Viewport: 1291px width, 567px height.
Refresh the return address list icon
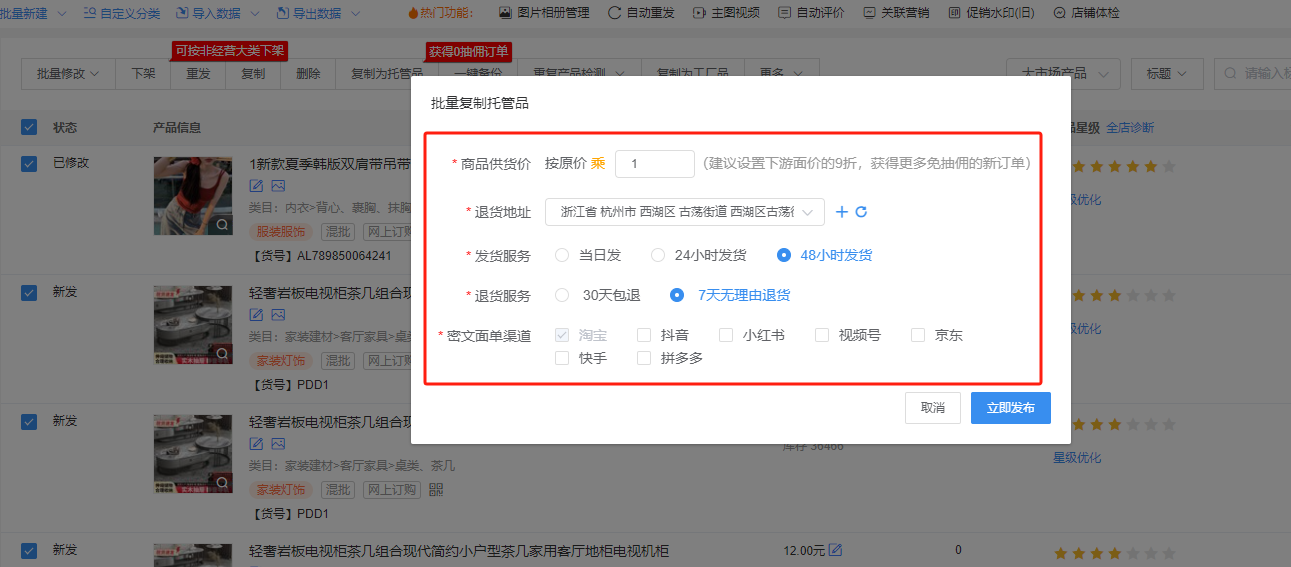[861, 212]
